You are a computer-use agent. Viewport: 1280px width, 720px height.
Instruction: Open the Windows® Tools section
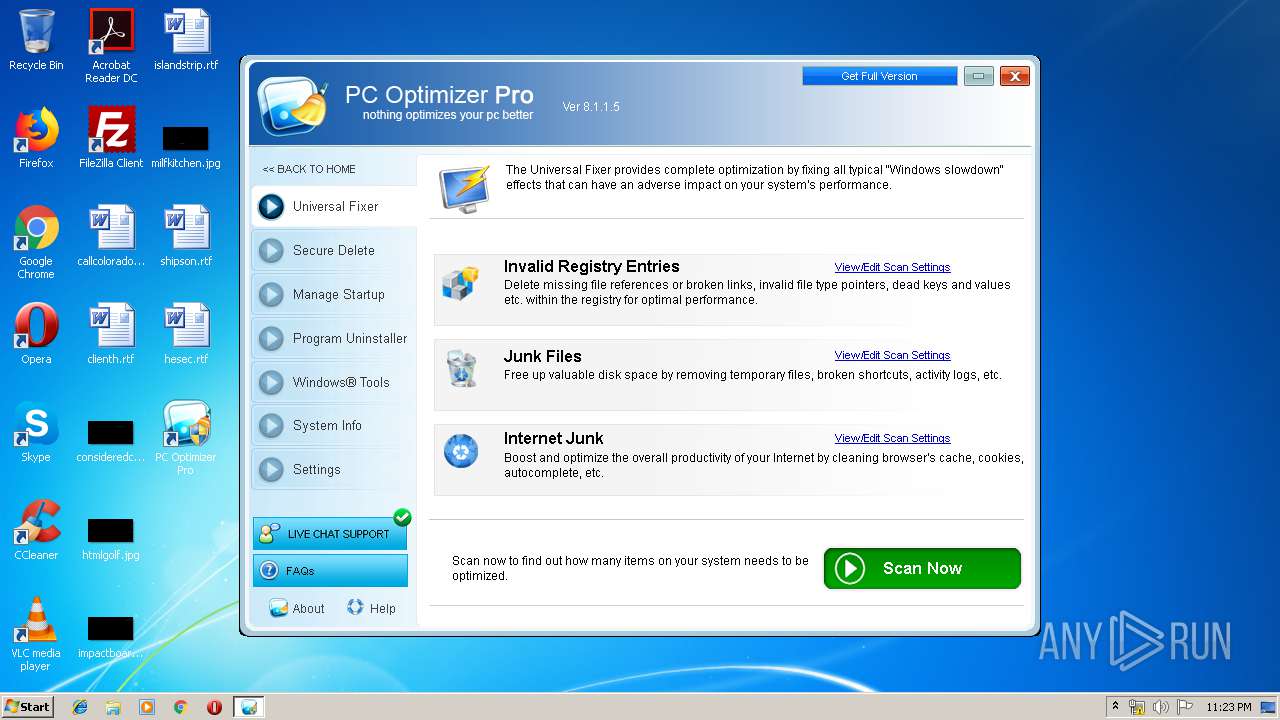(333, 382)
